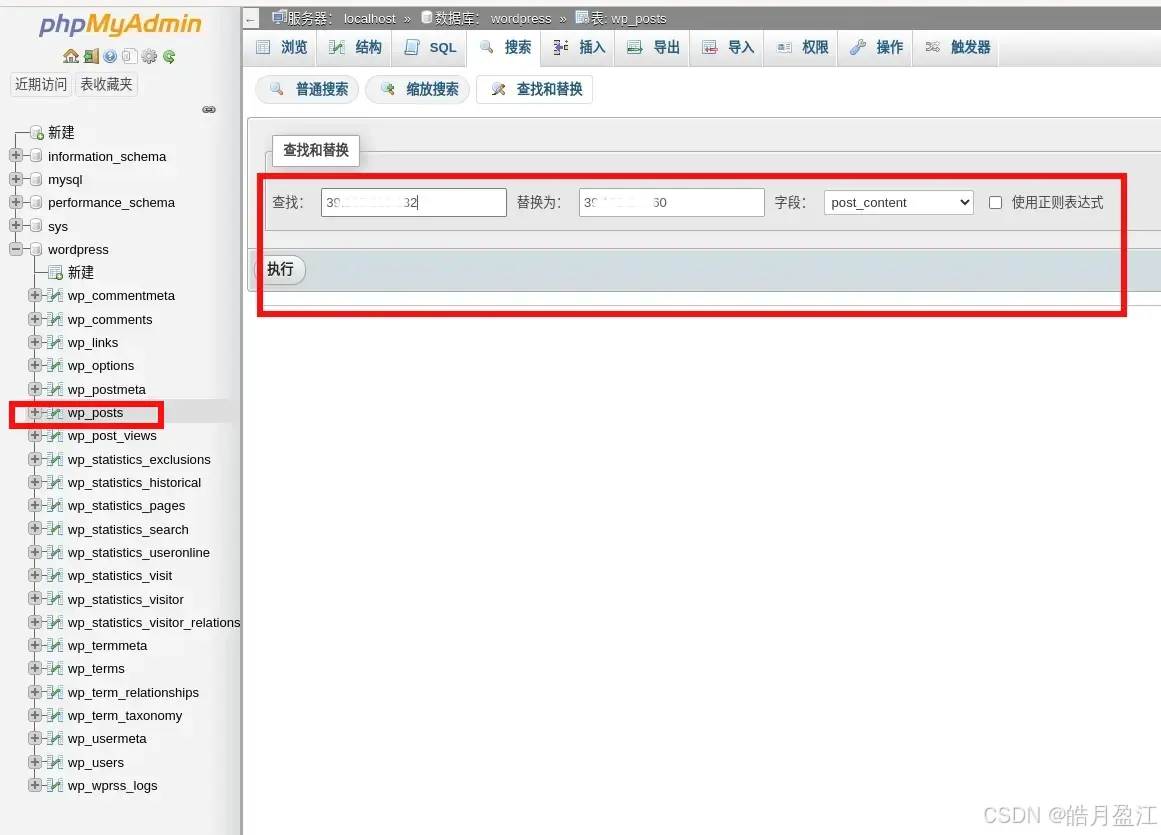Focus the Replace with (替换为) input field
The height and width of the screenshot is (835, 1161).
click(x=672, y=202)
